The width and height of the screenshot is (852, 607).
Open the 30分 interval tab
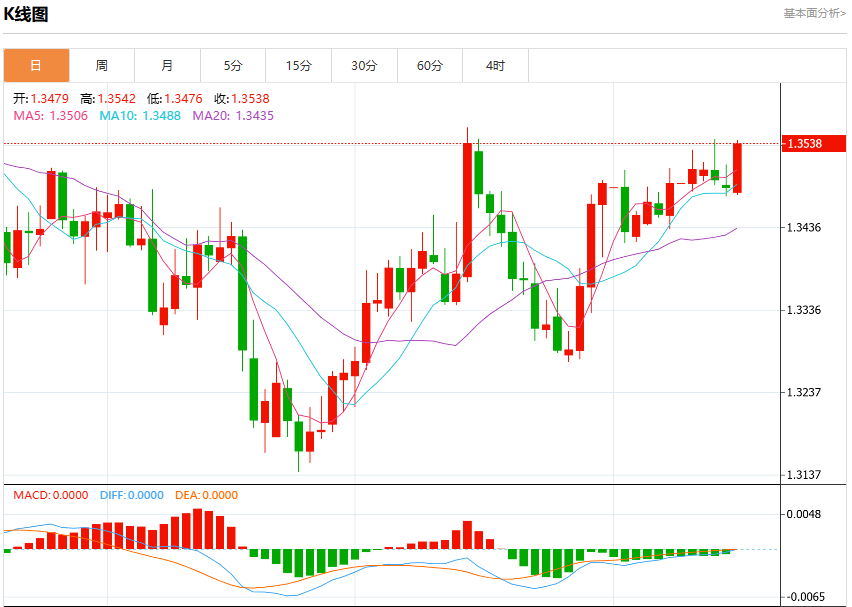click(364, 66)
